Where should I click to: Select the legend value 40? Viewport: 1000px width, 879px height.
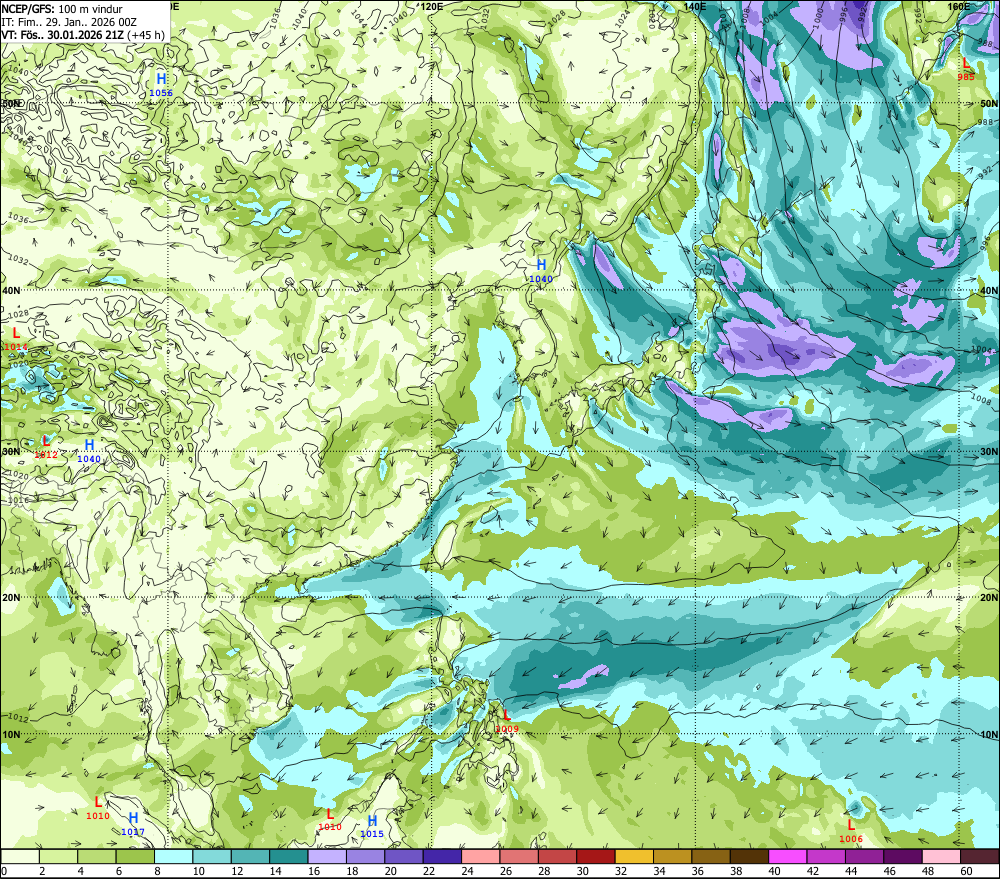tap(775, 871)
